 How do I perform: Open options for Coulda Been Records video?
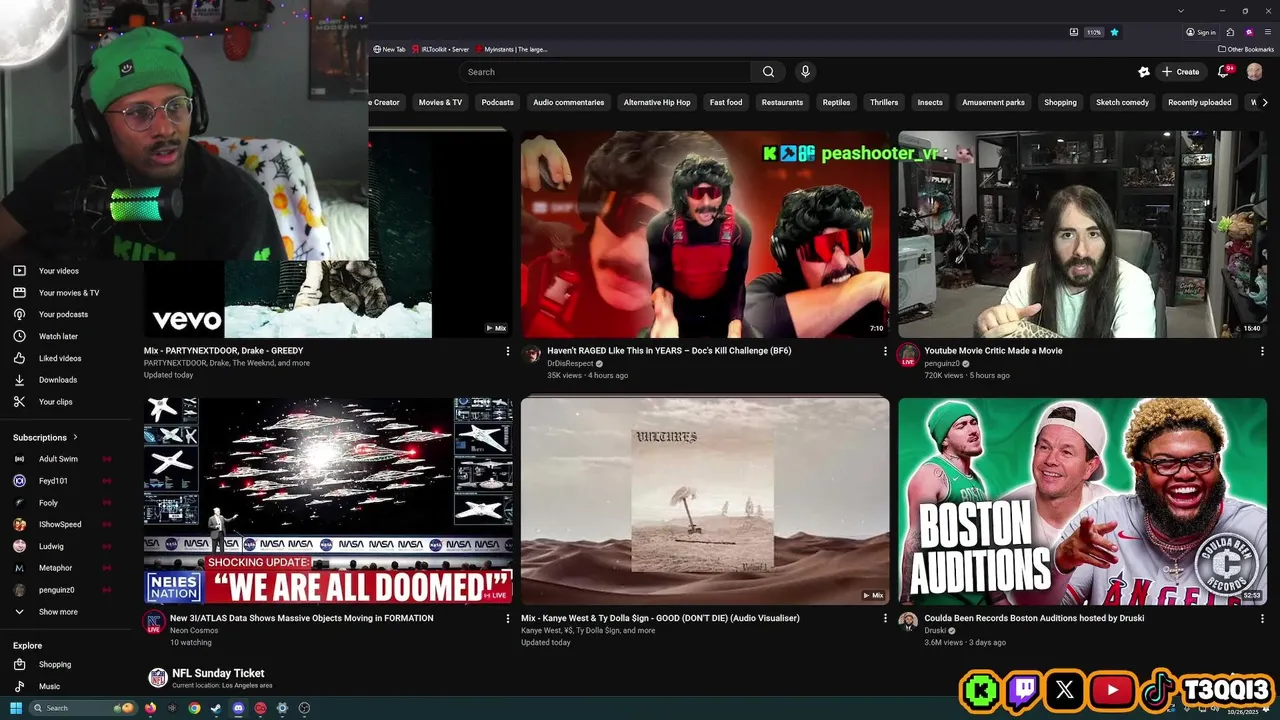1262,619
